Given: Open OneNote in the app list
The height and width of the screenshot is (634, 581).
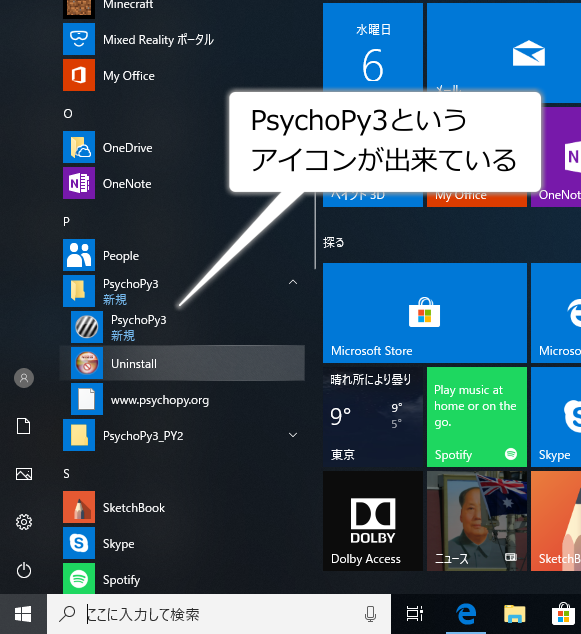Looking at the screenshot, I should coord(182,184).
